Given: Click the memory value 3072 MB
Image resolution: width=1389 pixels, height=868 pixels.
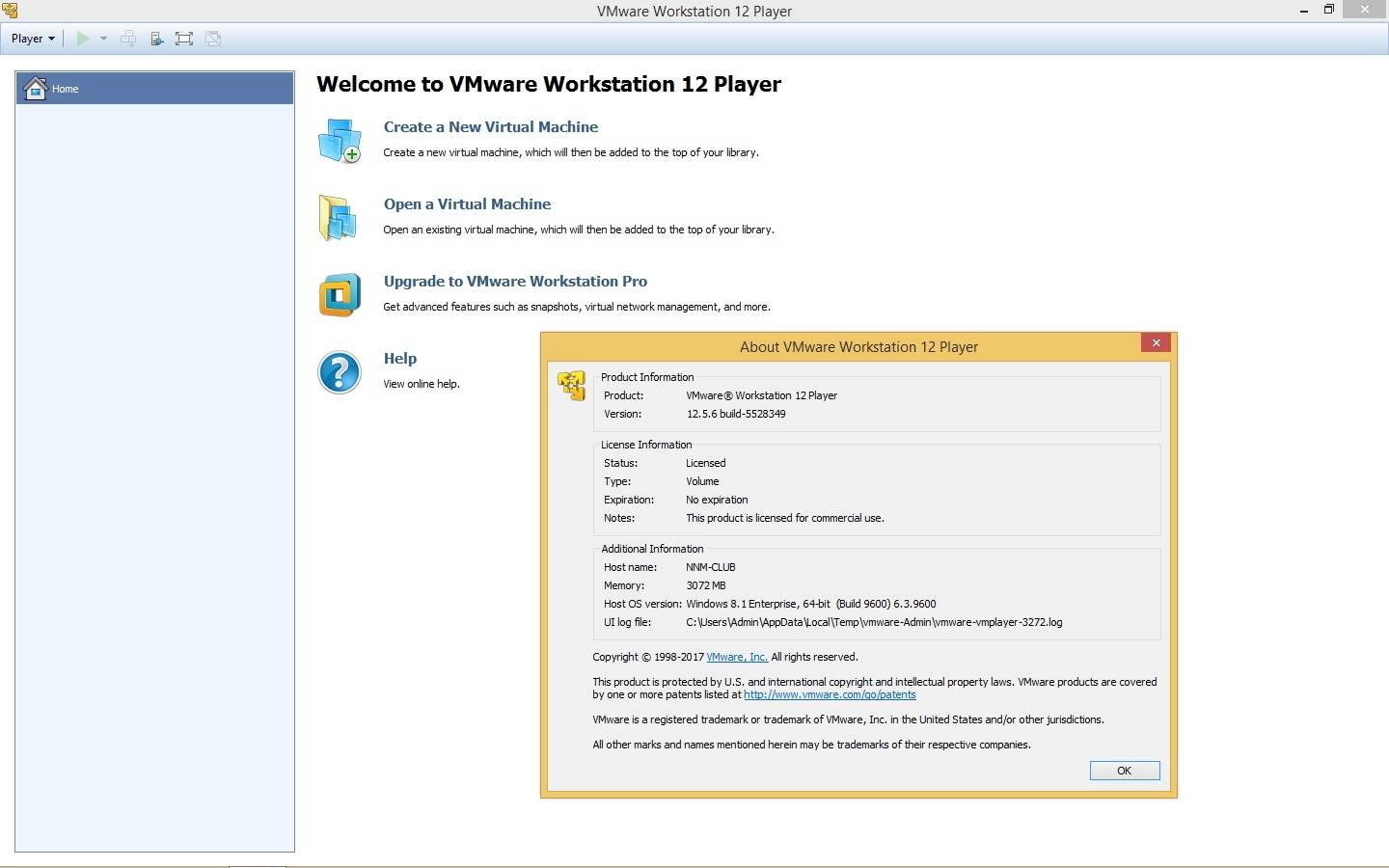Looking at the screenshot, I should (706, 585).
